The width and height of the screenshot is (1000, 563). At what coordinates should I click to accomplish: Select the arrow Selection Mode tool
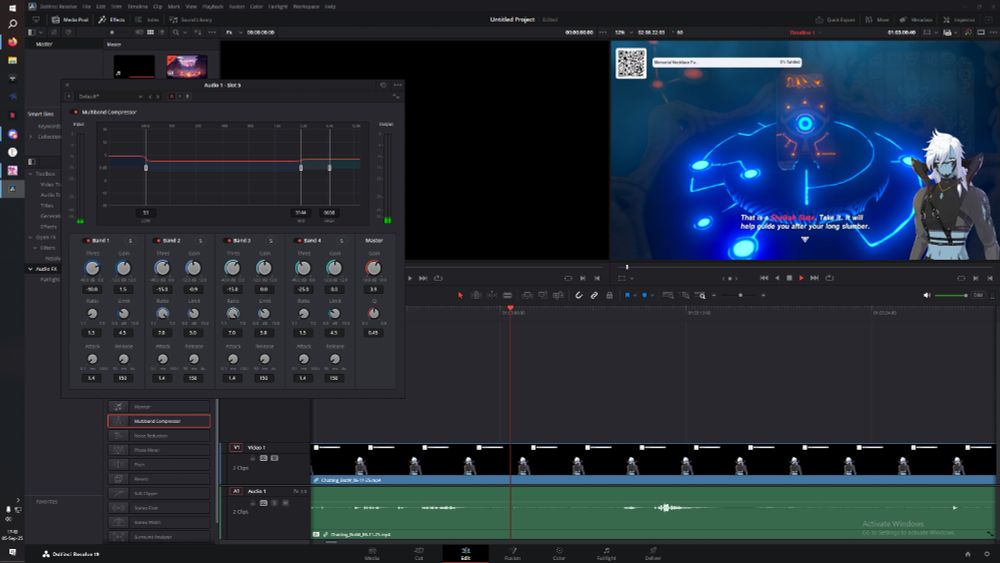tap(460, 295)
